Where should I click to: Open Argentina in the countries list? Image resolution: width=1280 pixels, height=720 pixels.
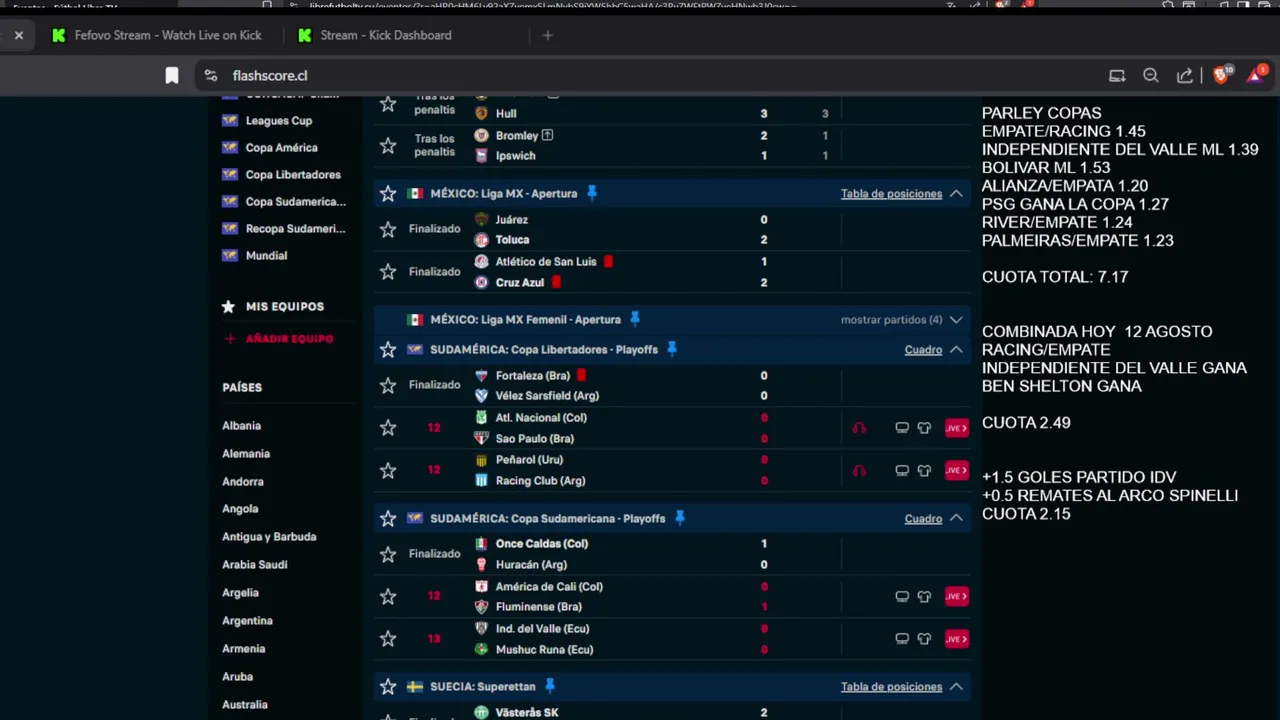pyautogui.click(x=247, y=621)
